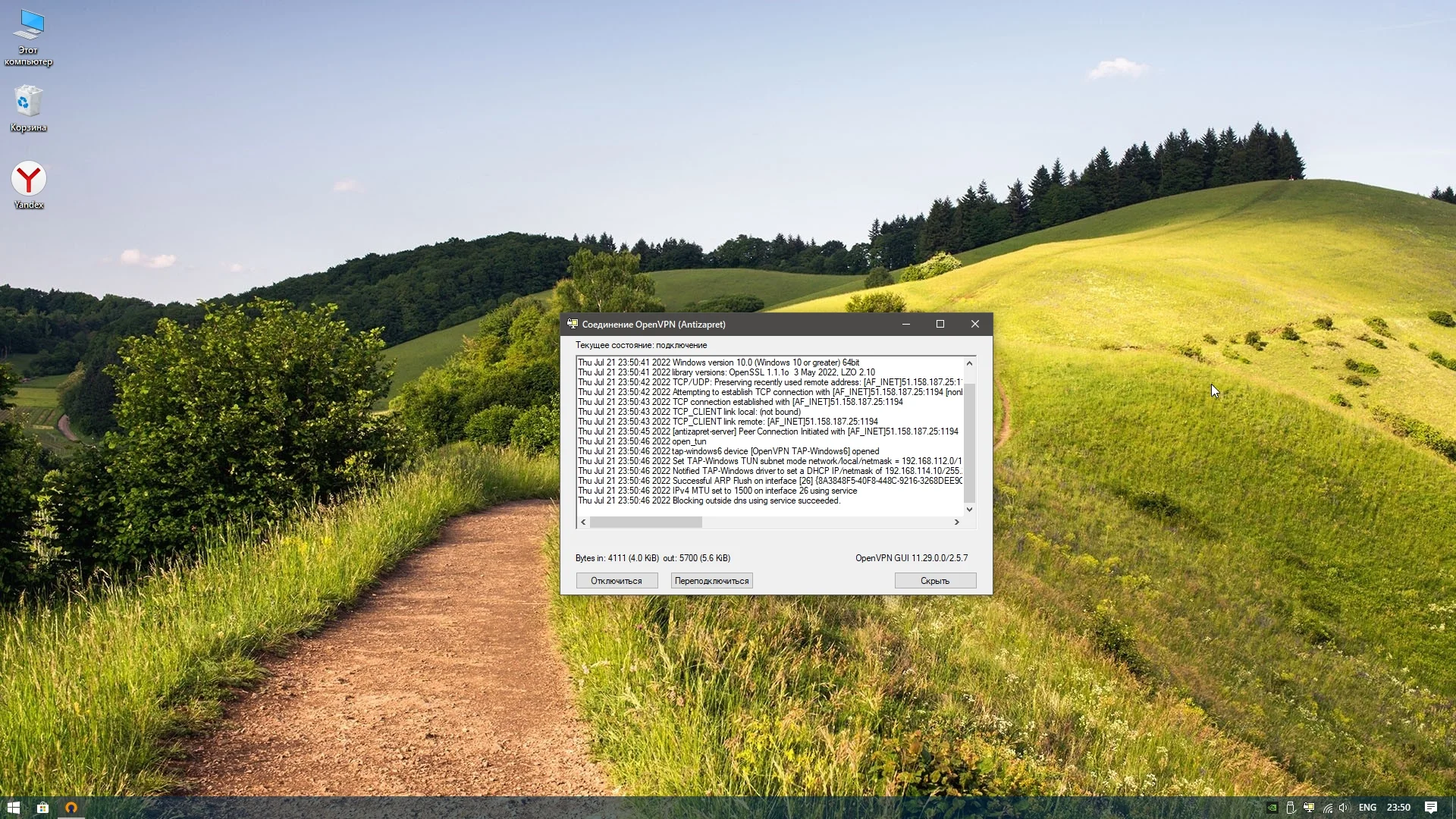Click the horizontal scrollbar thumb in log
The width and height of the screenshot is (1456, 819).
pyautogui.click(x=645, y=522)
